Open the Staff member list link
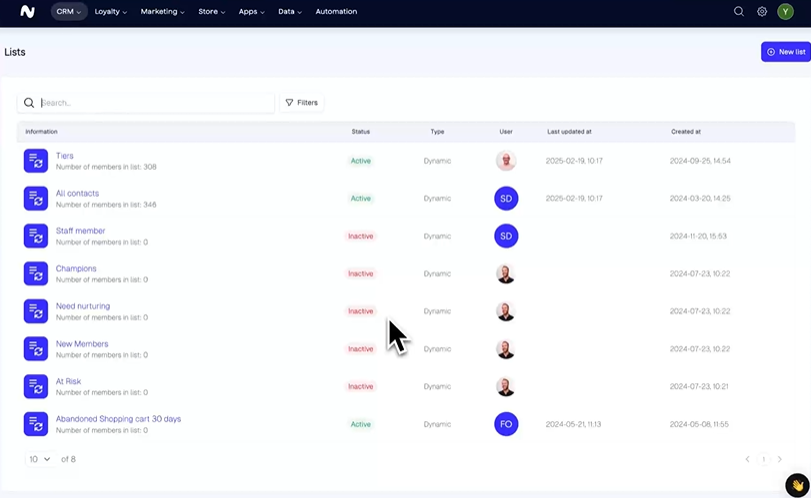Viewport: 811px width, 498px height. (x=80, y=231)
